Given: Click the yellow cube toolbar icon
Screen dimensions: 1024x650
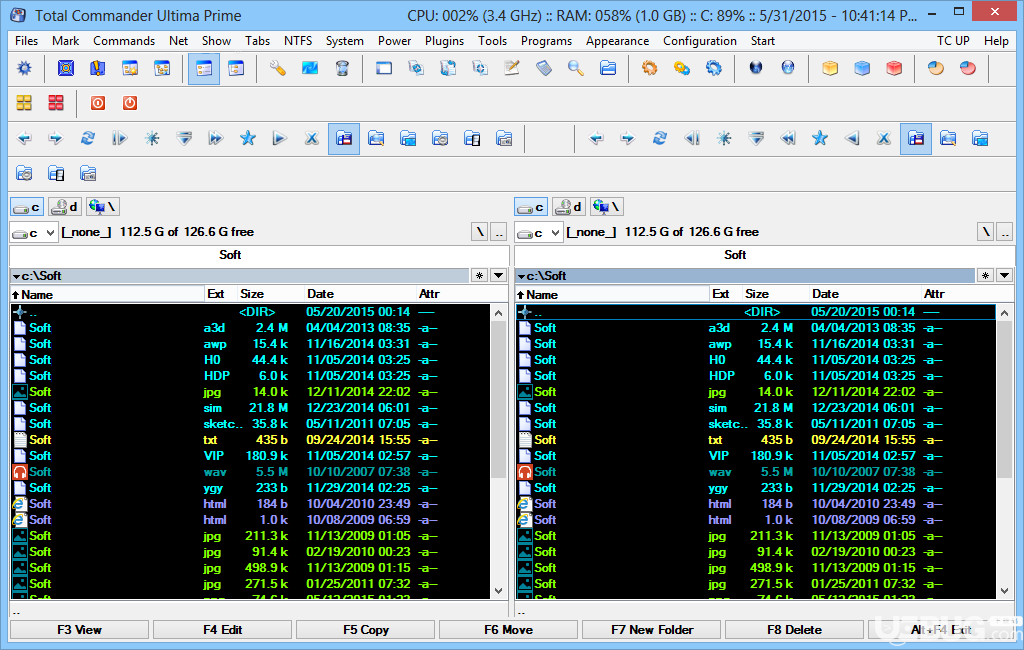Looking at the screenshot, I should pos(829,68).
